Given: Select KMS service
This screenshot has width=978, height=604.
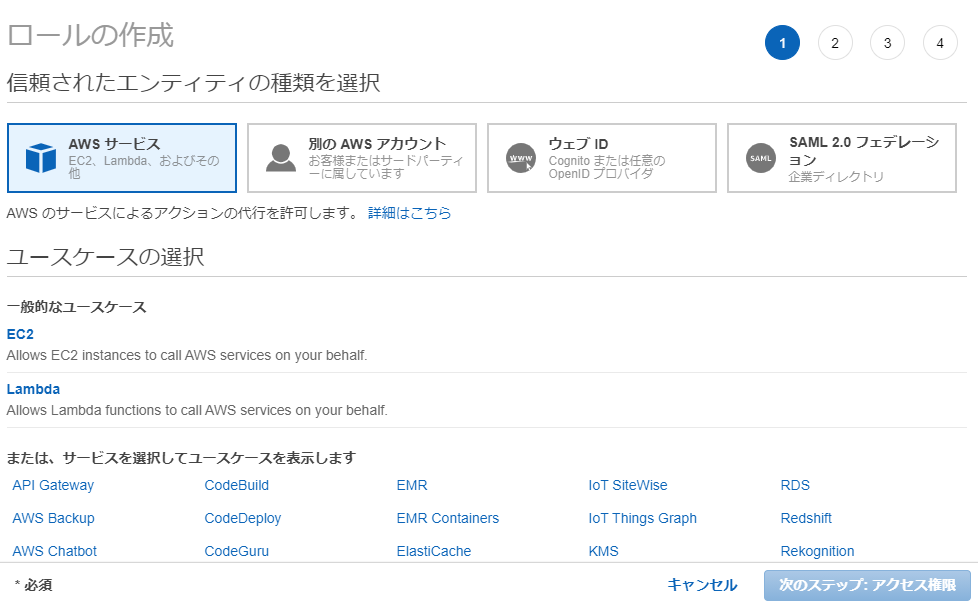Looking at the screenshot, I should [x=603, y=552].
